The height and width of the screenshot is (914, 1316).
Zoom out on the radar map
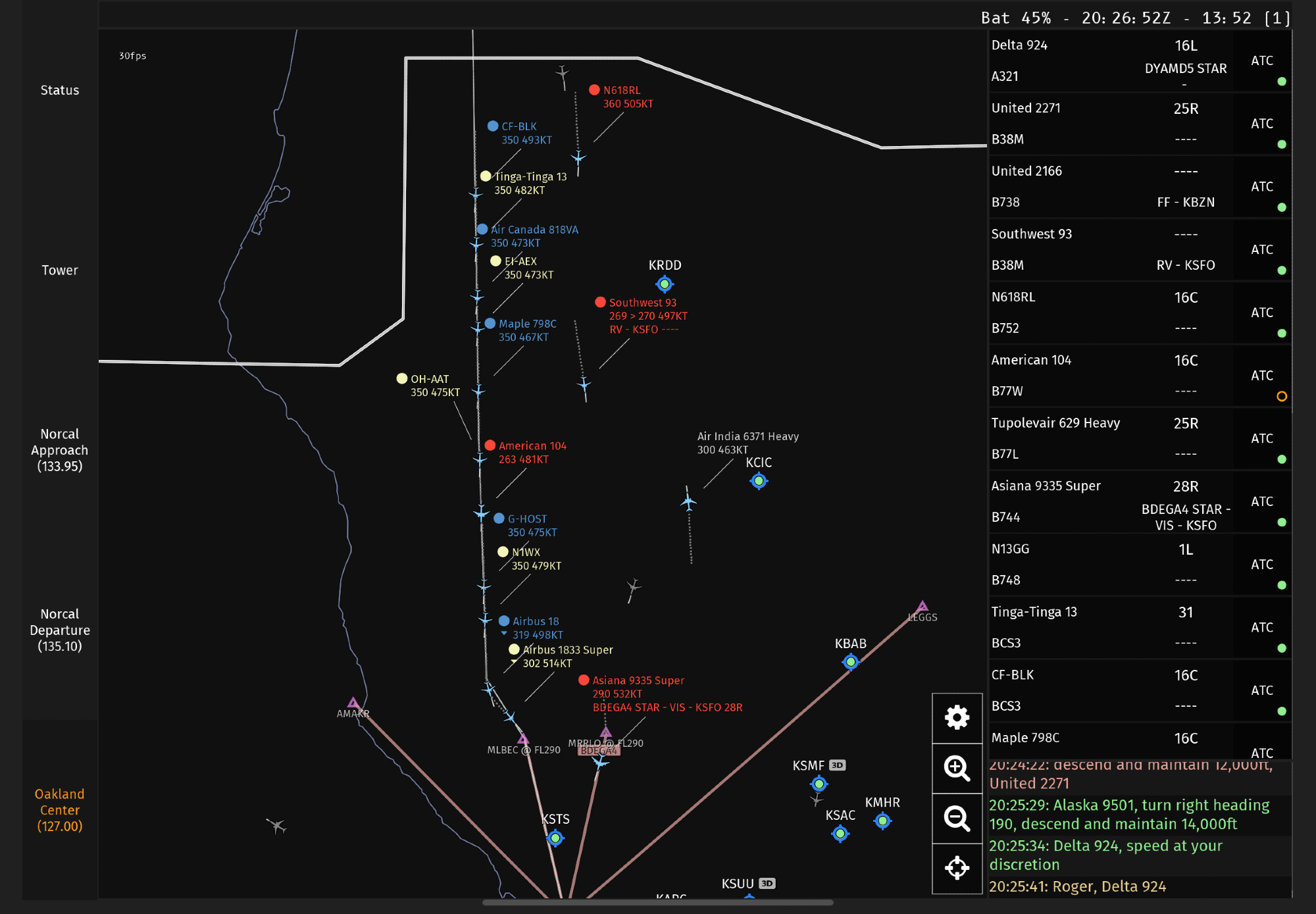point(957,819)
